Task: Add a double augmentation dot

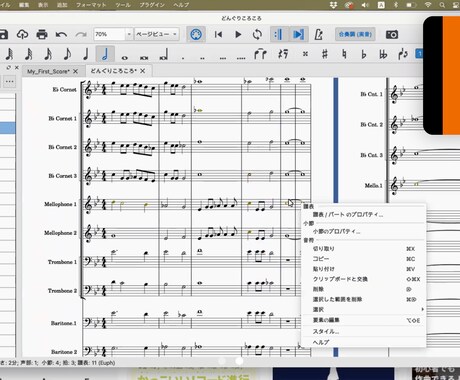Action: coord(202,58)
